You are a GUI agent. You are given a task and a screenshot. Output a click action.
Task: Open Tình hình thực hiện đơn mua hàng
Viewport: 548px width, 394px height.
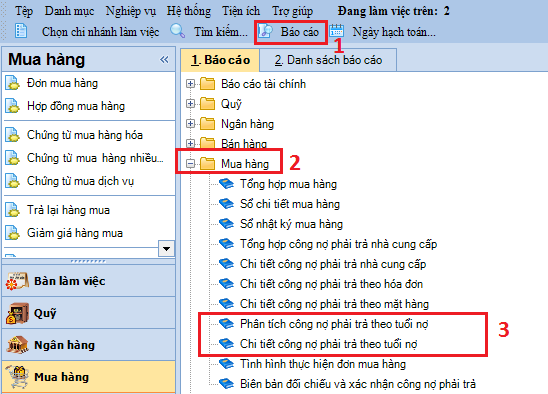(323, 364)
